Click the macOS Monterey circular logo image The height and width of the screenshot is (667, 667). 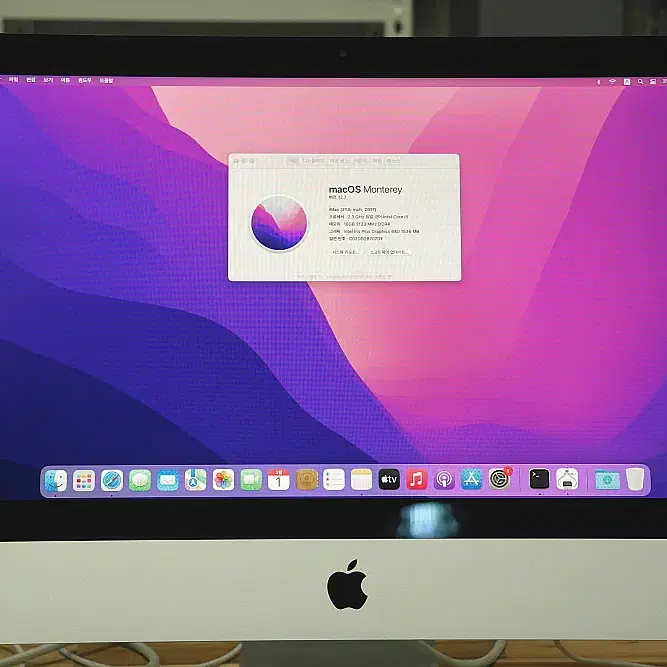pos(279,223)
